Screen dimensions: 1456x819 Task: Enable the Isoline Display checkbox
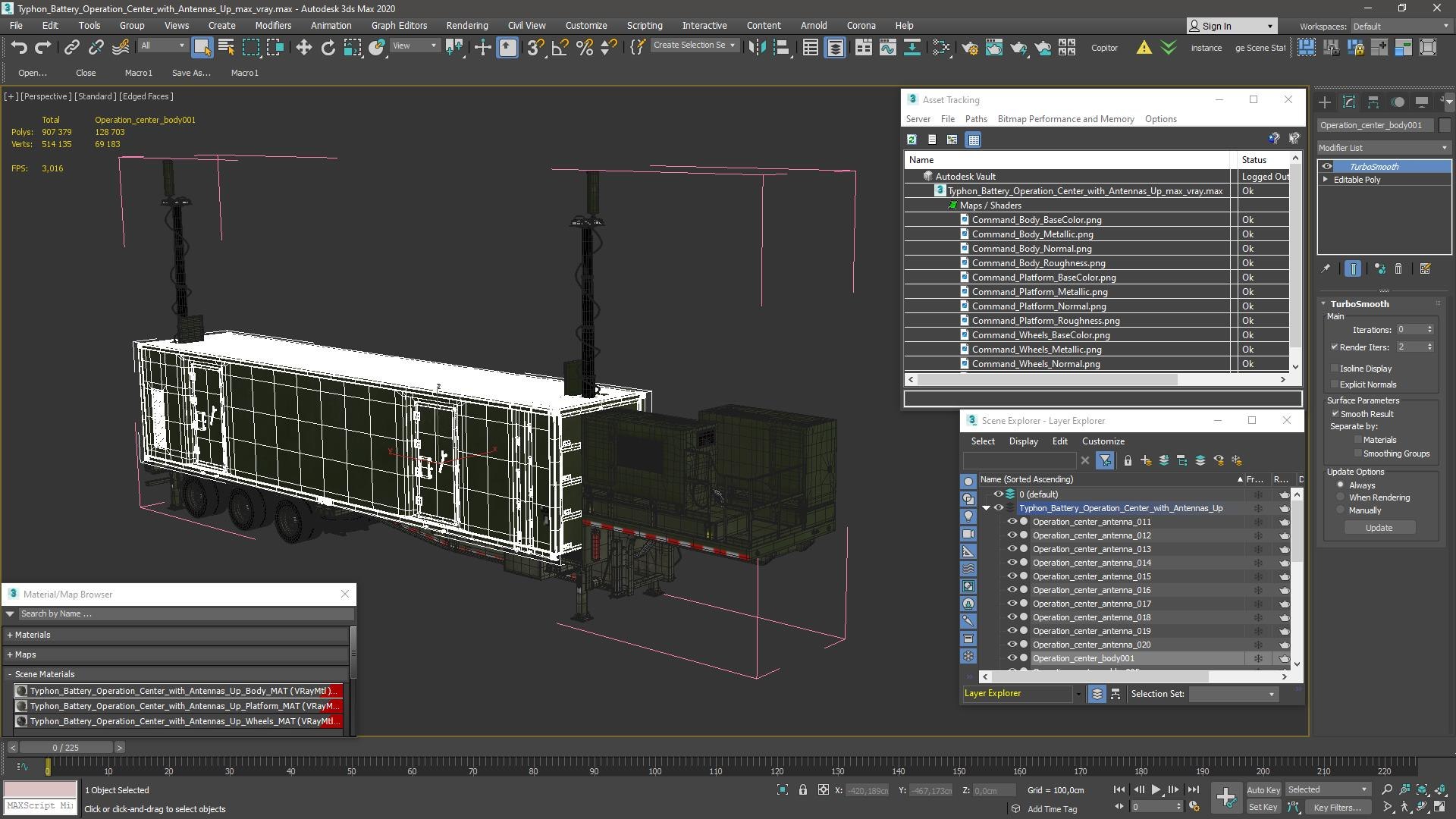[x=1335, y=368]
